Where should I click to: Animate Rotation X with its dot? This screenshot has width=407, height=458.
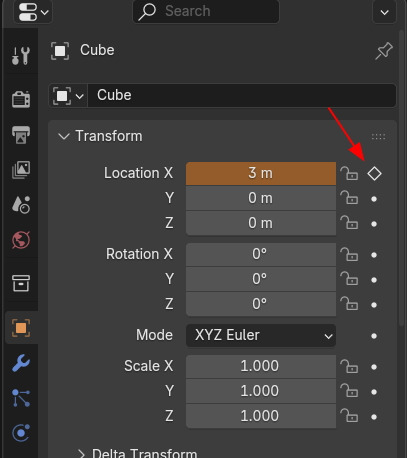(374, 255)
